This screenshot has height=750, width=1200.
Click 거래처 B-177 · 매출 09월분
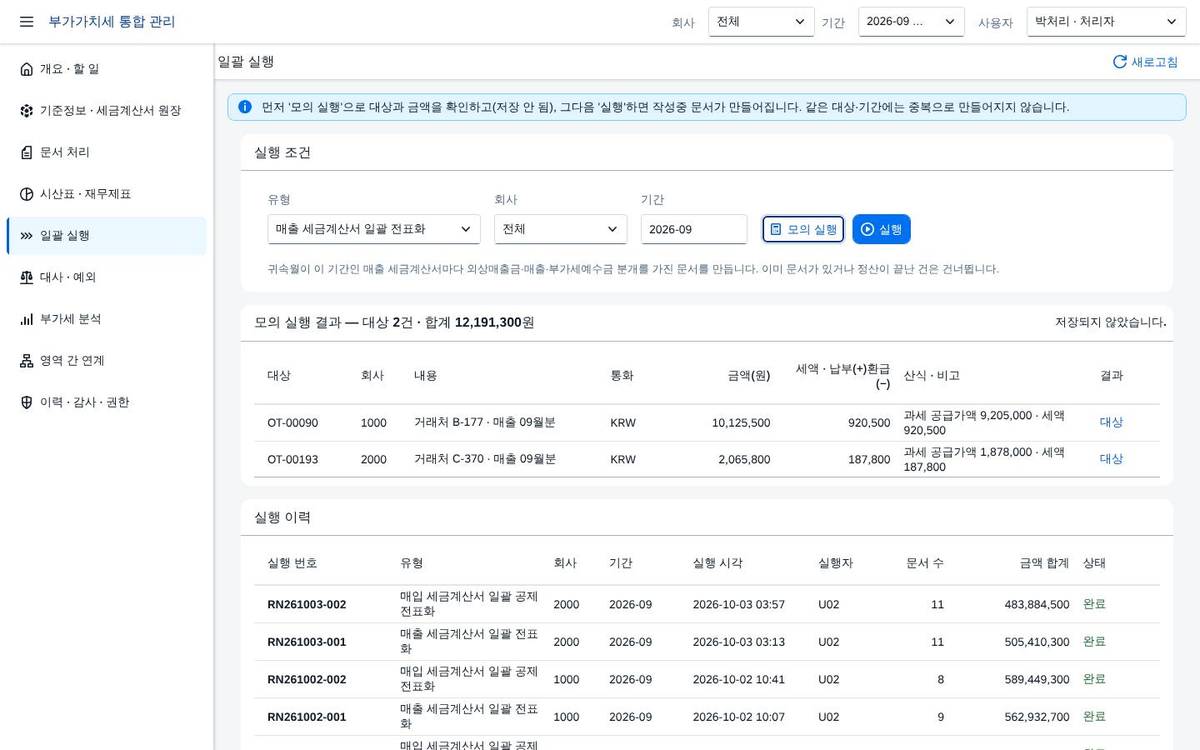click(485, 422)
